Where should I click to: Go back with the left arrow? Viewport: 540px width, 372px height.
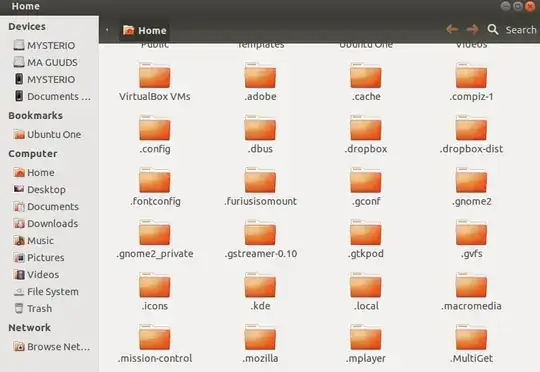452,30
